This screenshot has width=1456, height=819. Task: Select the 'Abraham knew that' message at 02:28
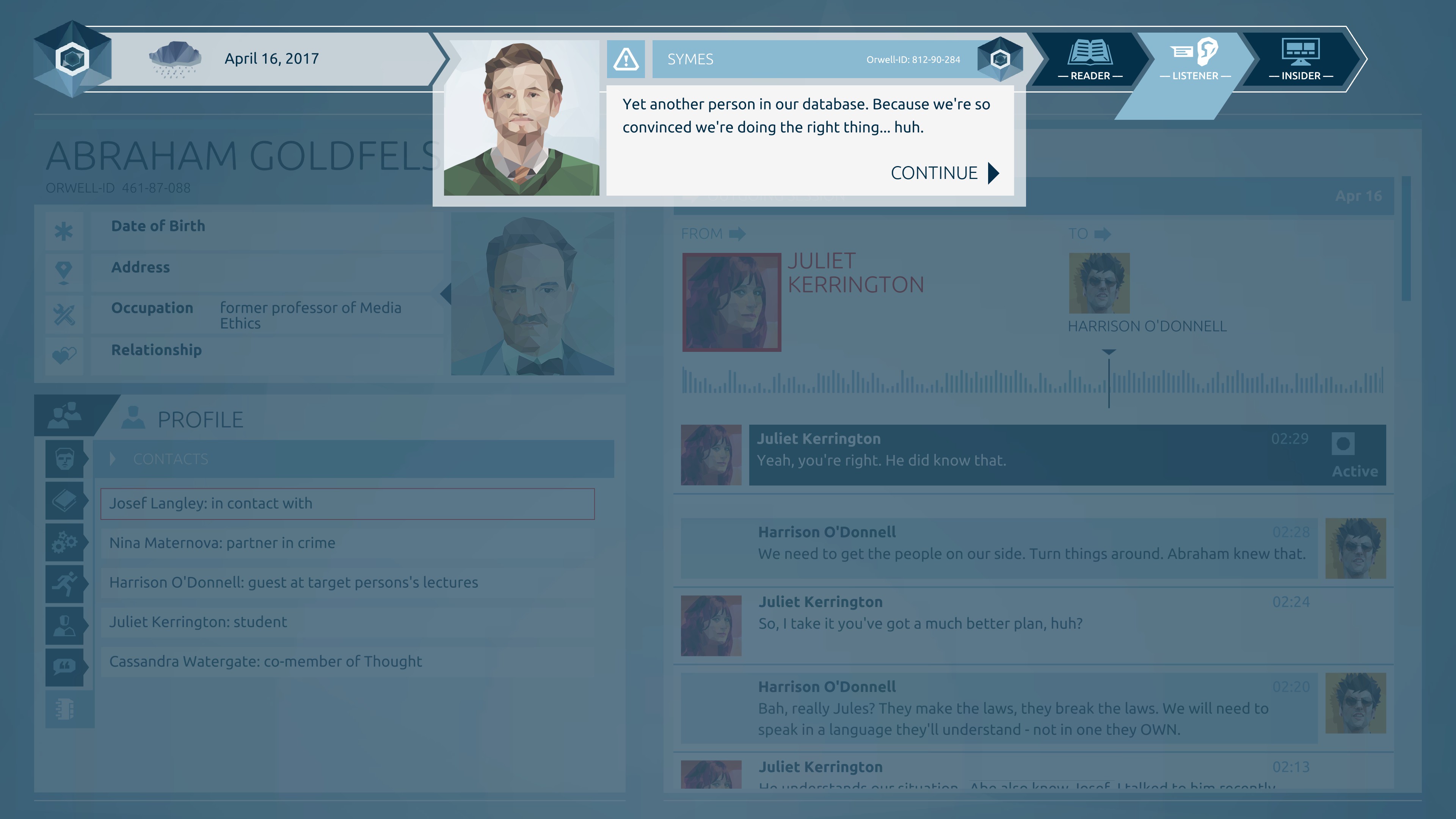(x=999, y=548)
